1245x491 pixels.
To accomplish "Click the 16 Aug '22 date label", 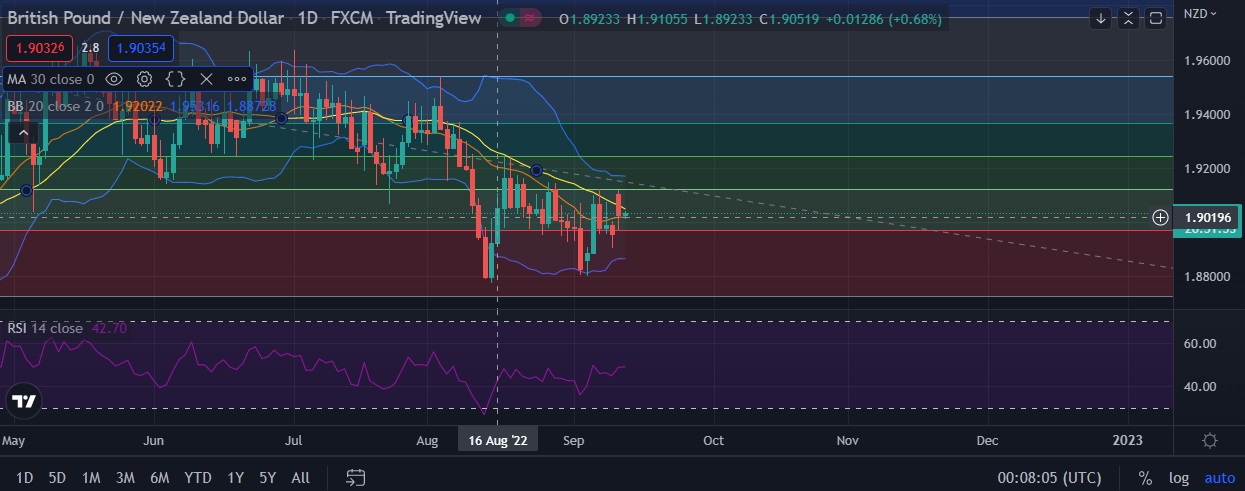I will [x=498, y=440].
